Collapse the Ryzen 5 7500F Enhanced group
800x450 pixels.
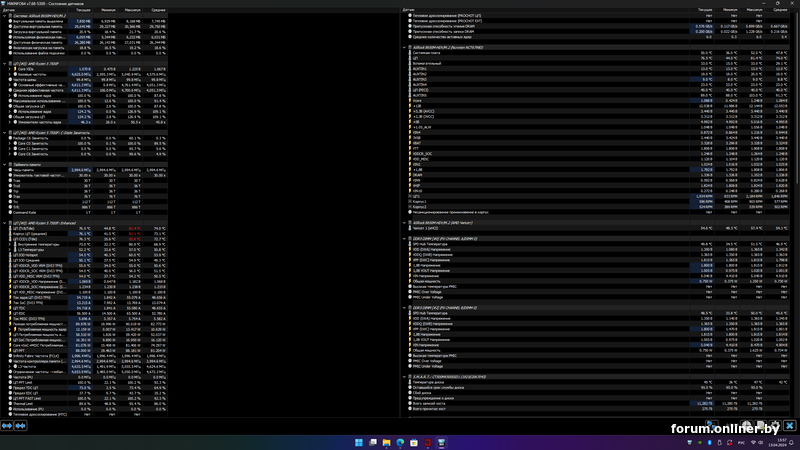coord(5,223)
